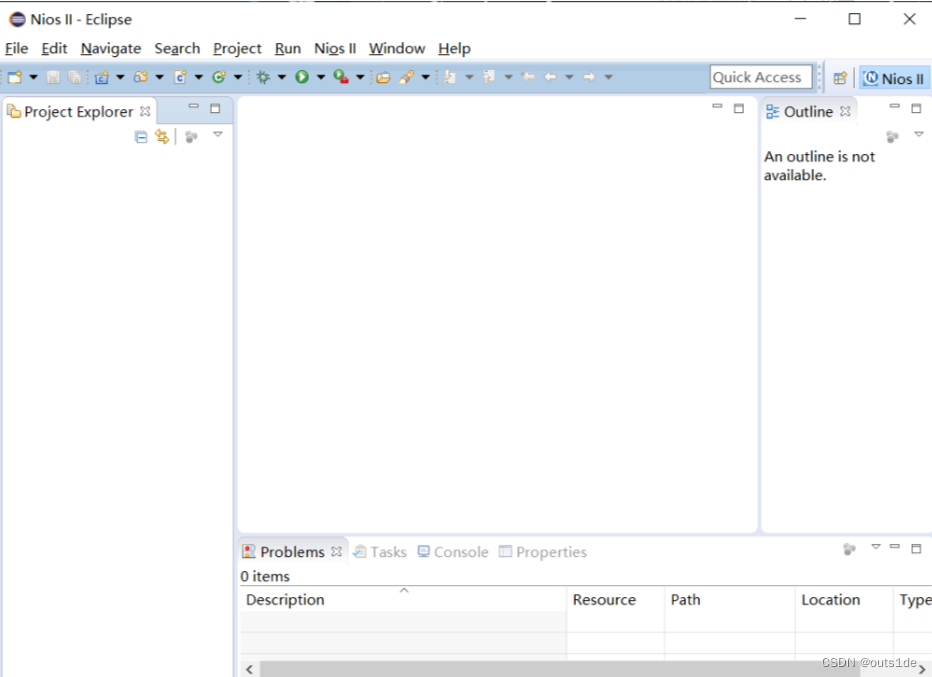Open the Outline view menu triangle
The image size is (932, 677).
tap(919, 134)
